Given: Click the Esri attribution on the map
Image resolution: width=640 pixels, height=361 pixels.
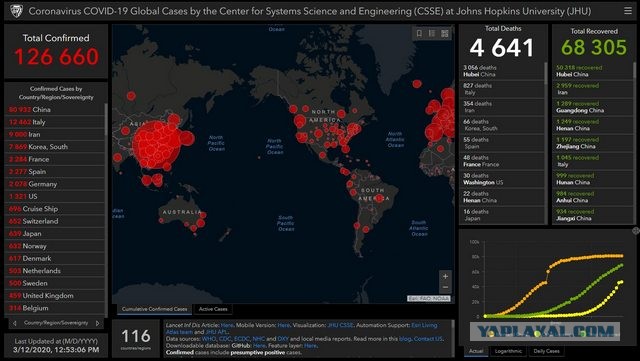Looking at the screenshot, I should pos(429,299).
